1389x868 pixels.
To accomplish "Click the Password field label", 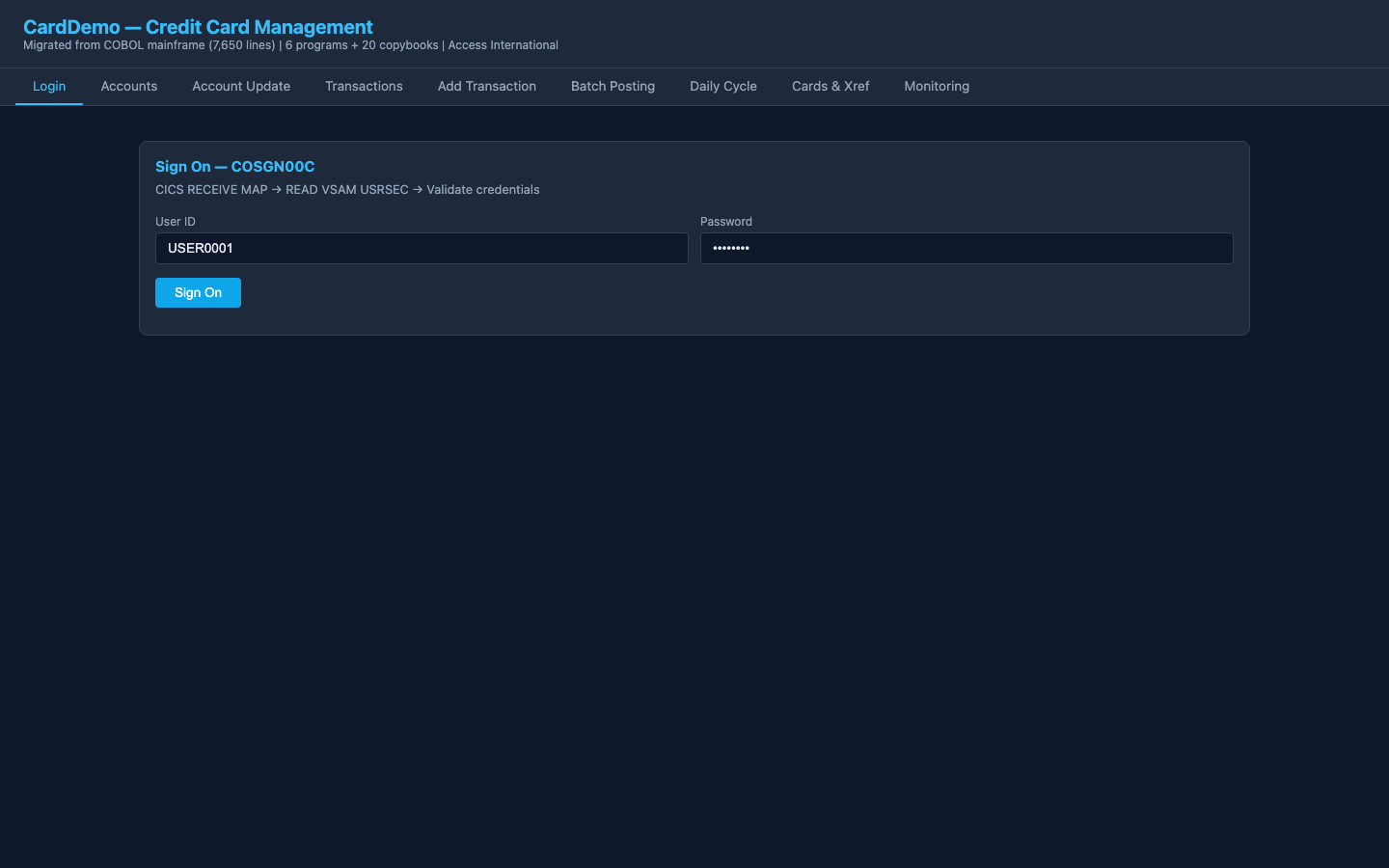I will [725, 221].
